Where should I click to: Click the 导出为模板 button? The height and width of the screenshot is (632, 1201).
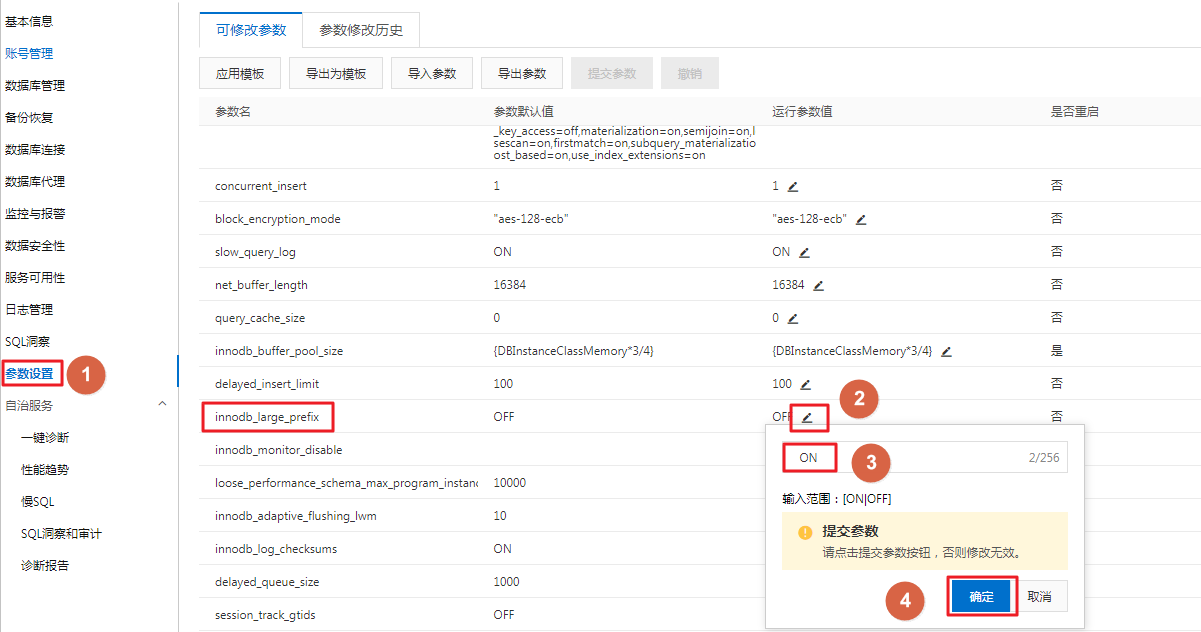pyautogui.click(x=336, y=74)
